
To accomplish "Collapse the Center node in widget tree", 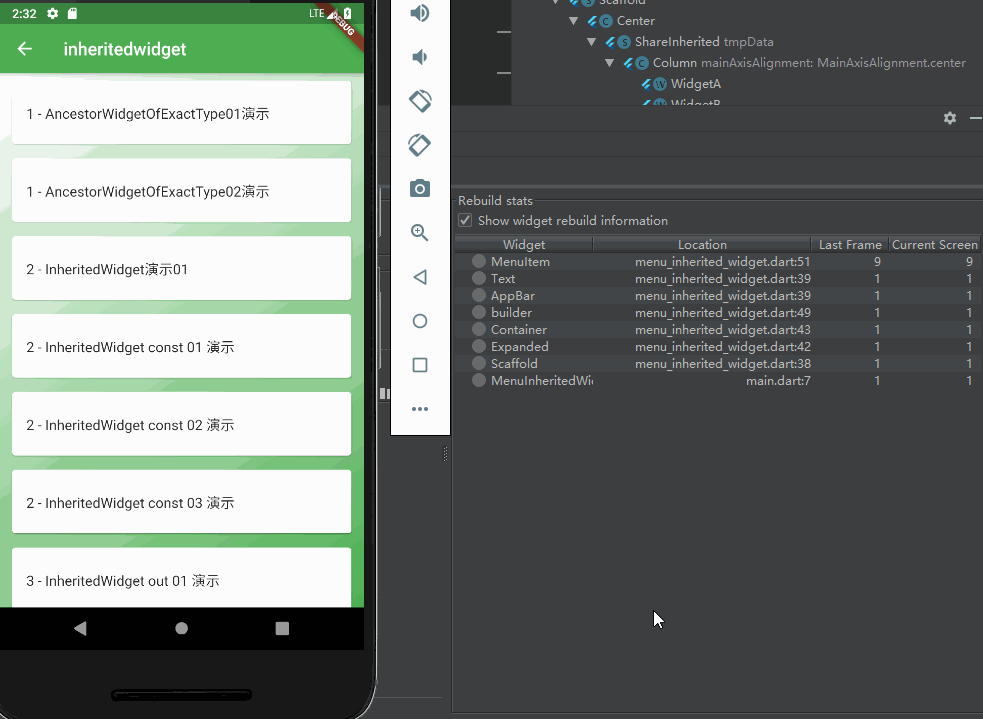I will (573, 21).
